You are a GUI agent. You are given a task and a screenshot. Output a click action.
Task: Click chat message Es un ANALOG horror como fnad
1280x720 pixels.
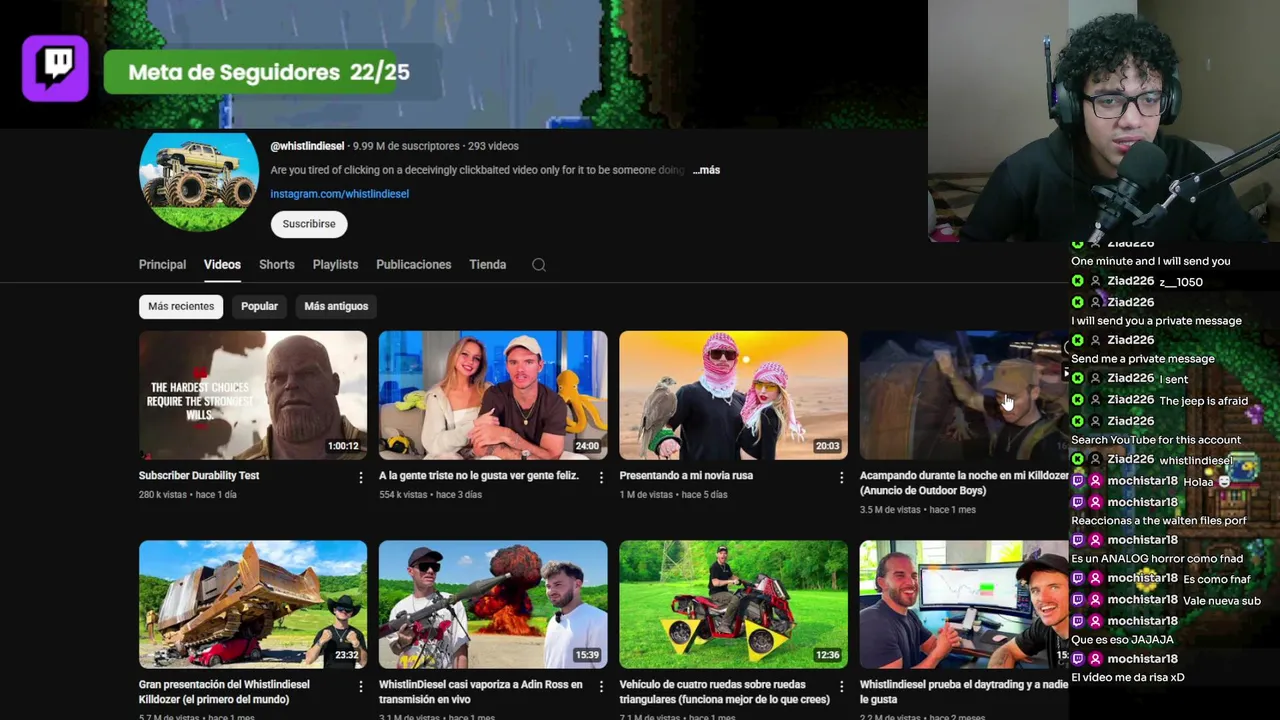pos(1157,559)
